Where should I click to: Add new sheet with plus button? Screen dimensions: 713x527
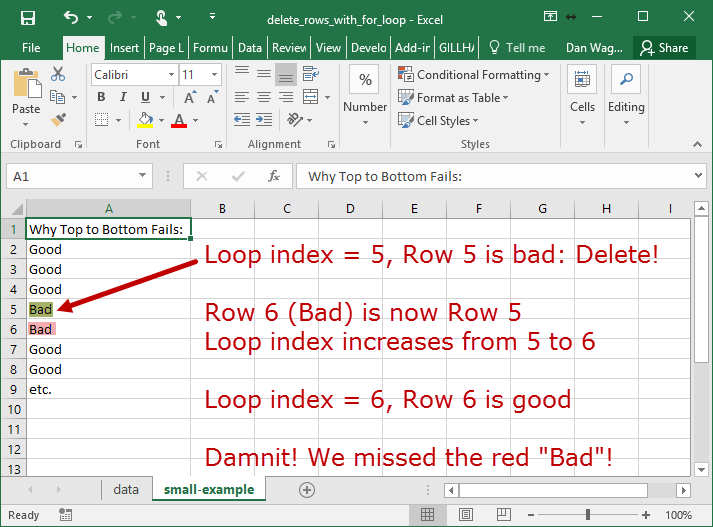tap(307, 490)
